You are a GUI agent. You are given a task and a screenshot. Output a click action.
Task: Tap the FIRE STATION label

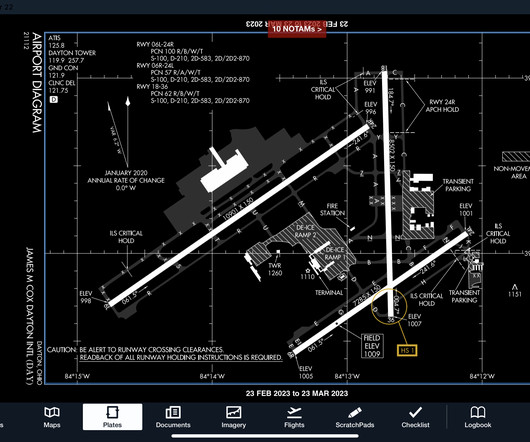[332, 210]
